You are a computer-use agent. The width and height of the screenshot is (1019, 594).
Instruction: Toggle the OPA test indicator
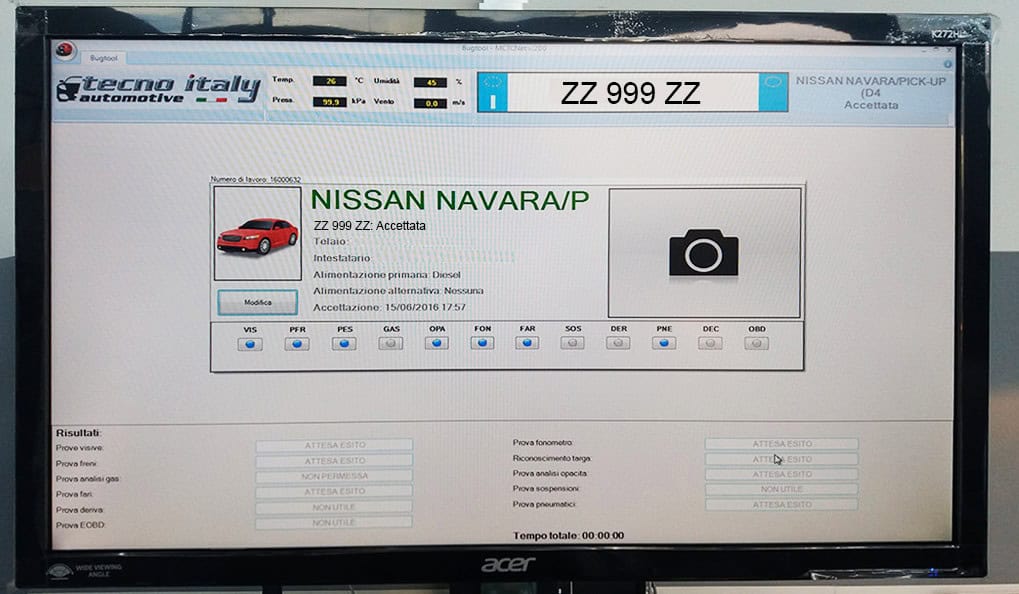click(x=437, y=342)
